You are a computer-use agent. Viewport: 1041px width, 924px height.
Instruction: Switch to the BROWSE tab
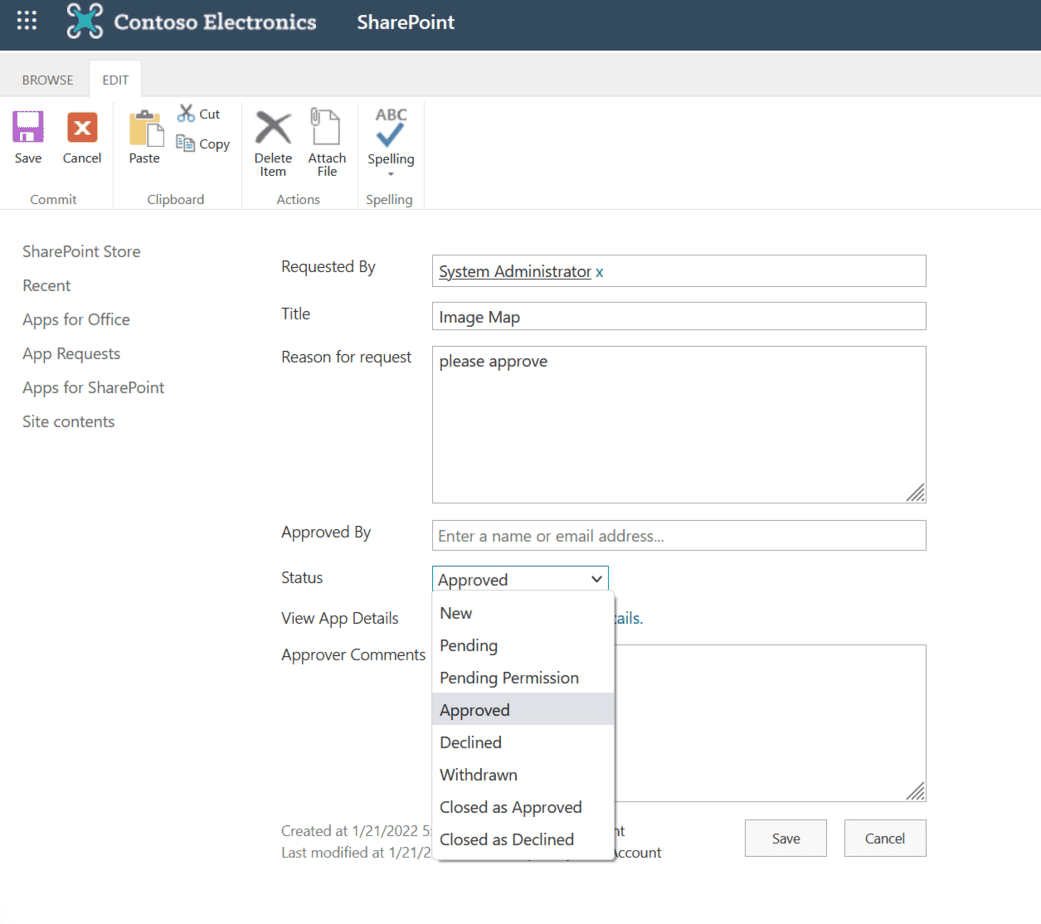[x=46, y=79]
